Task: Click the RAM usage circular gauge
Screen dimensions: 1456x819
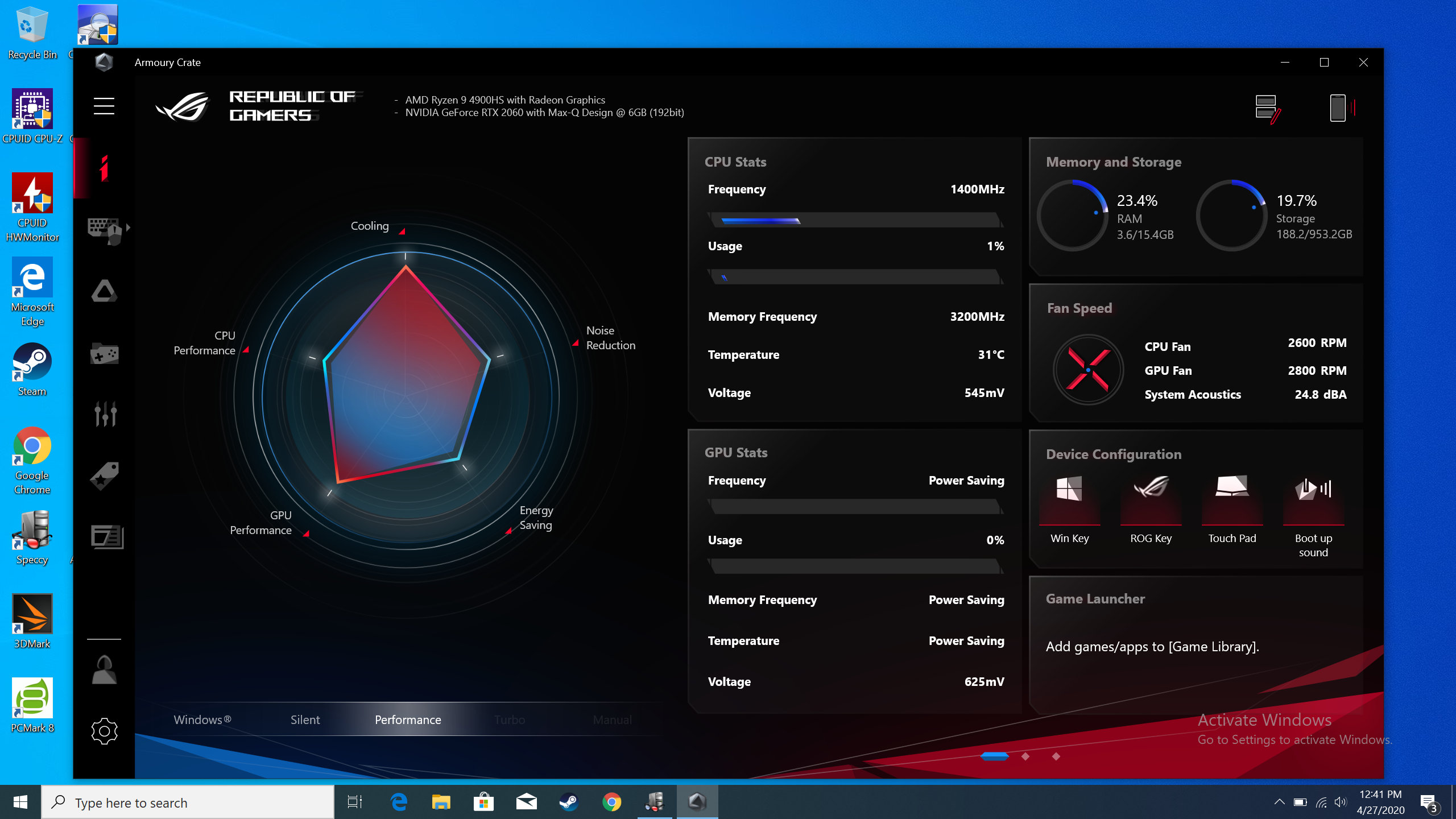Action: click(1073, 216)
